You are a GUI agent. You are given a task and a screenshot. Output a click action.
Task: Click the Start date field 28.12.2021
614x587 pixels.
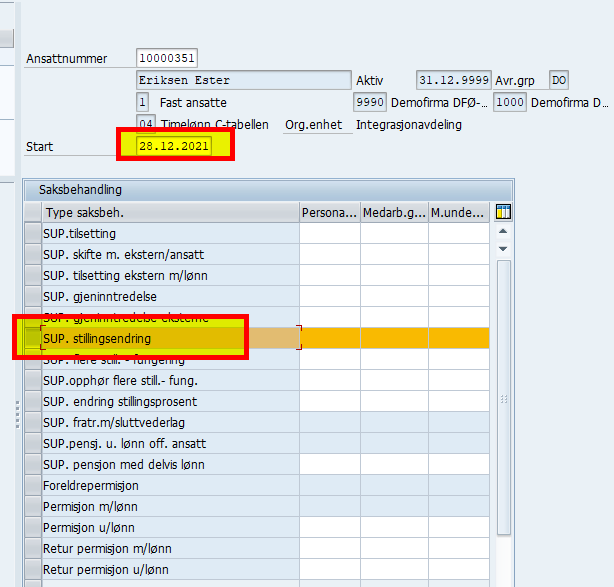(x=174, y=146)
